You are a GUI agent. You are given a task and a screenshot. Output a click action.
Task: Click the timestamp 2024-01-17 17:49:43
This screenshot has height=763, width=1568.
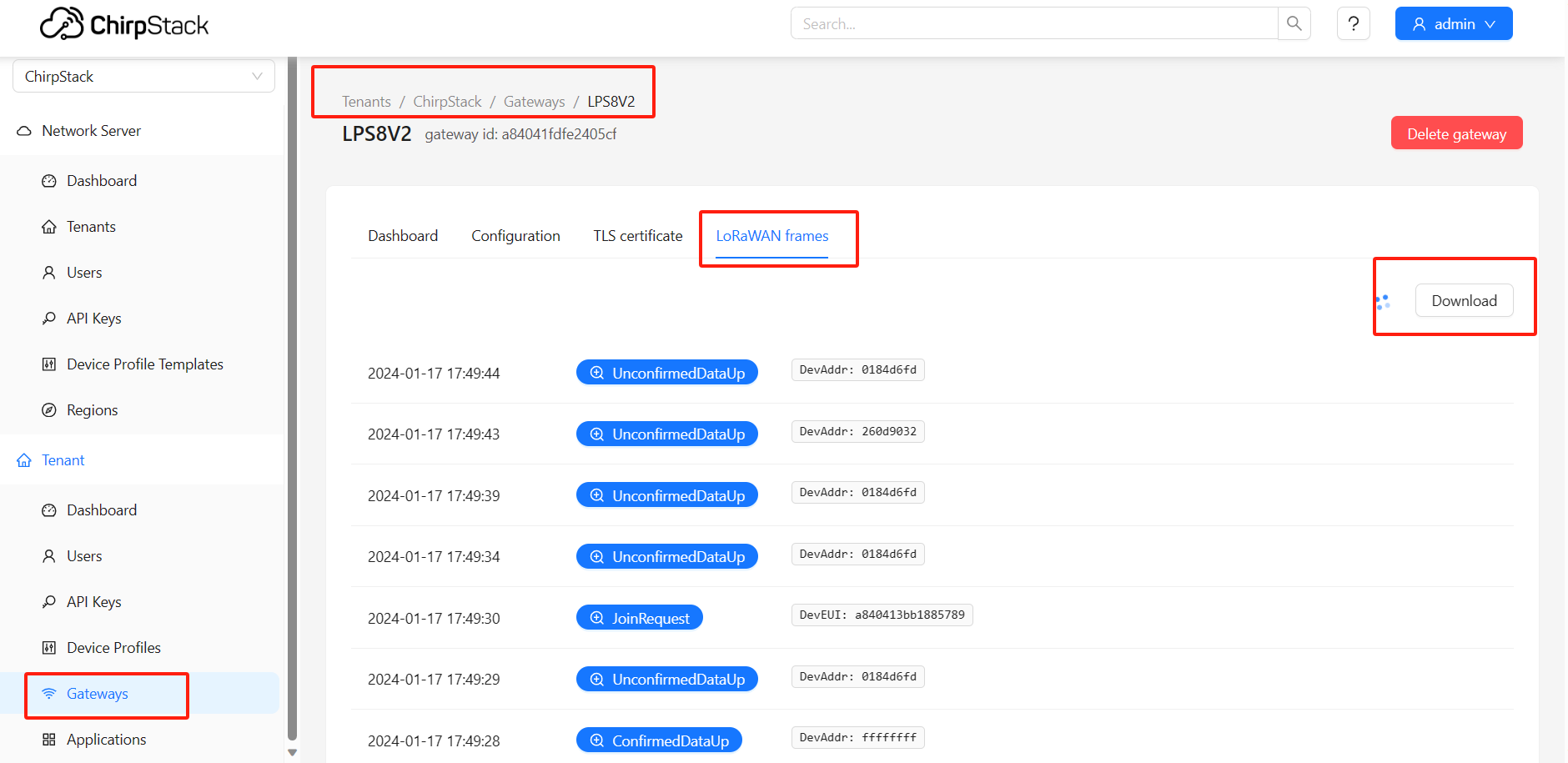[x=434, y=434]
